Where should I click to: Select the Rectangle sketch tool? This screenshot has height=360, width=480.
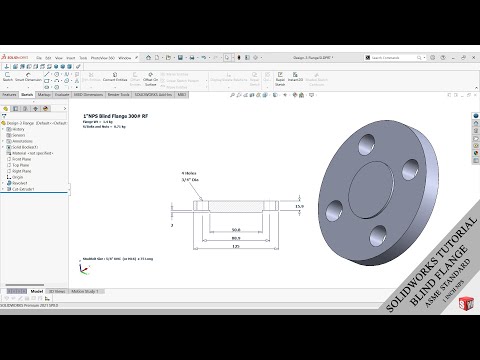point(47,81)
